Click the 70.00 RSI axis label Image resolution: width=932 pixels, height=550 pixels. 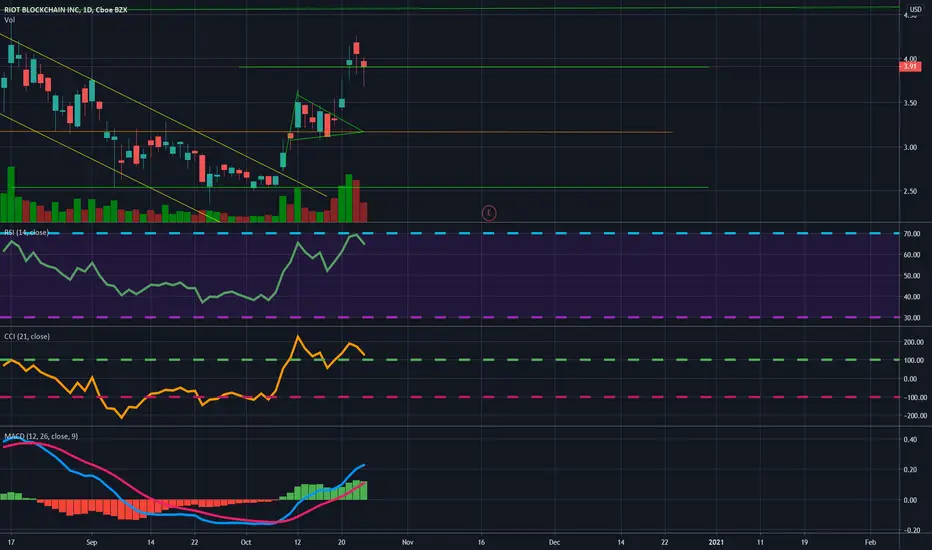click(912, 234)
